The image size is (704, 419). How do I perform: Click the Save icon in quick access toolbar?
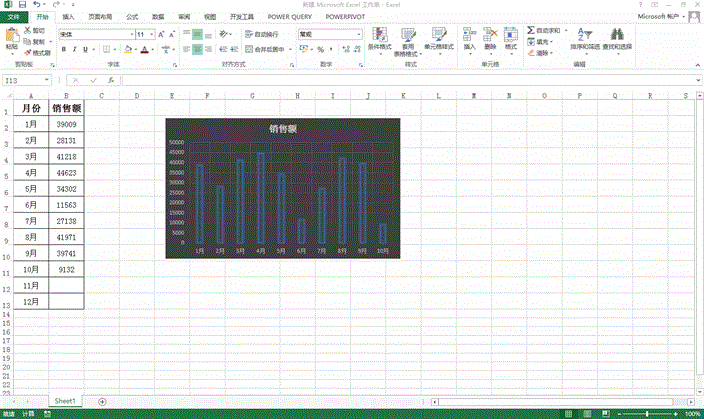click(x=24, y=5)
